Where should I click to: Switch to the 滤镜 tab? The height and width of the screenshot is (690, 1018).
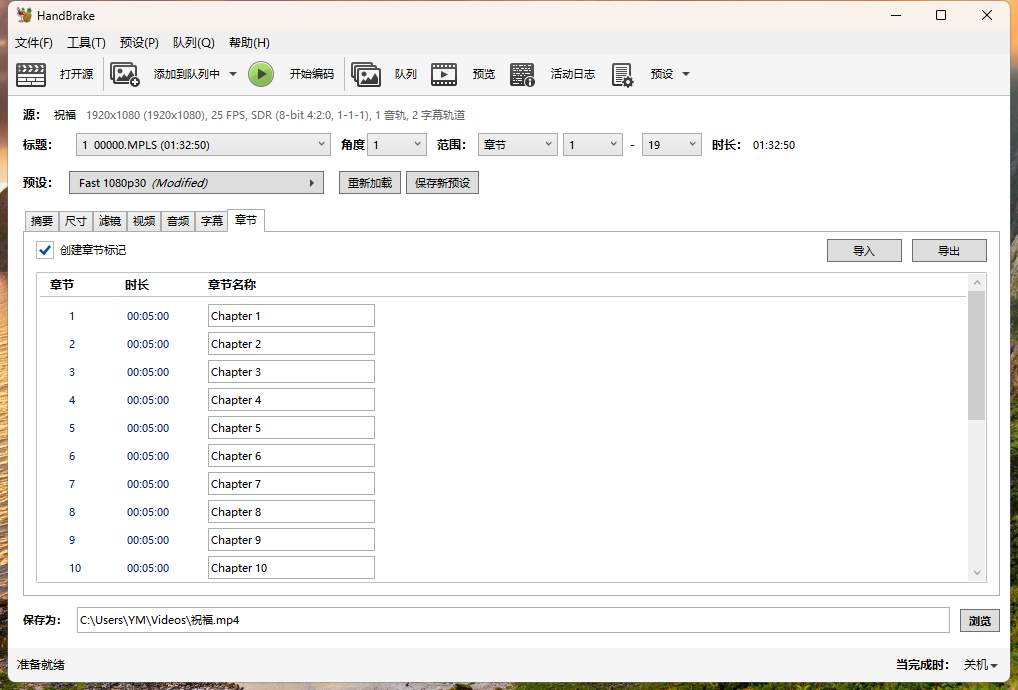(110, 221)
